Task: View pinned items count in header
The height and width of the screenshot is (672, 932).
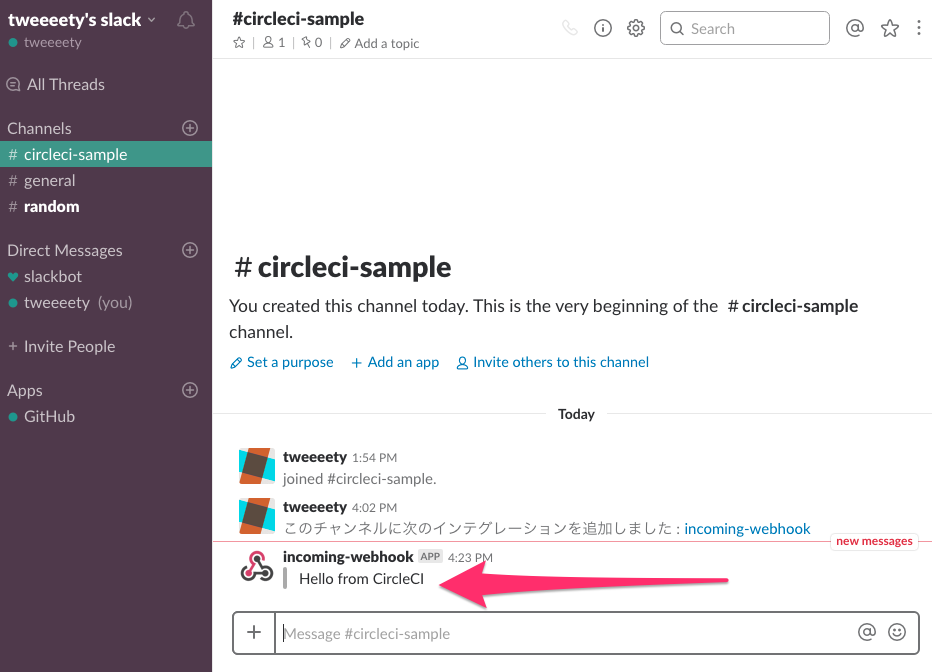Action: [x=311, y=43]
